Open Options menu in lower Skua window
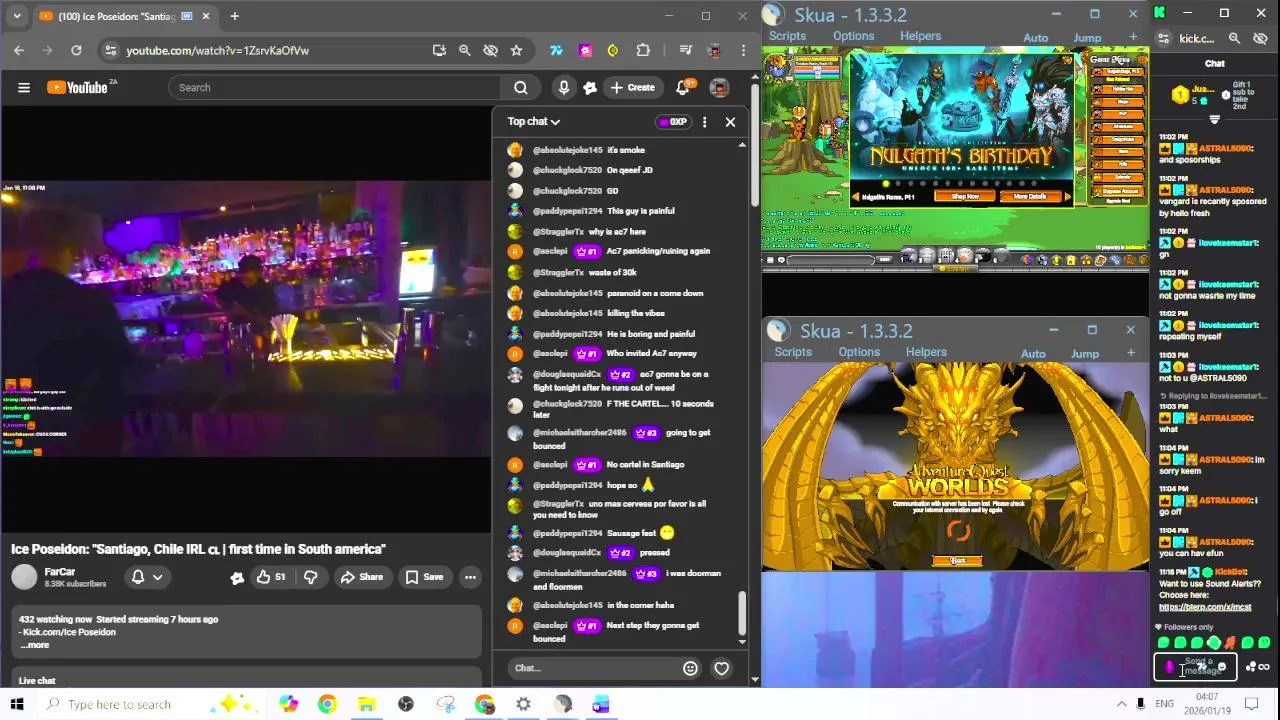 point(859,352)
